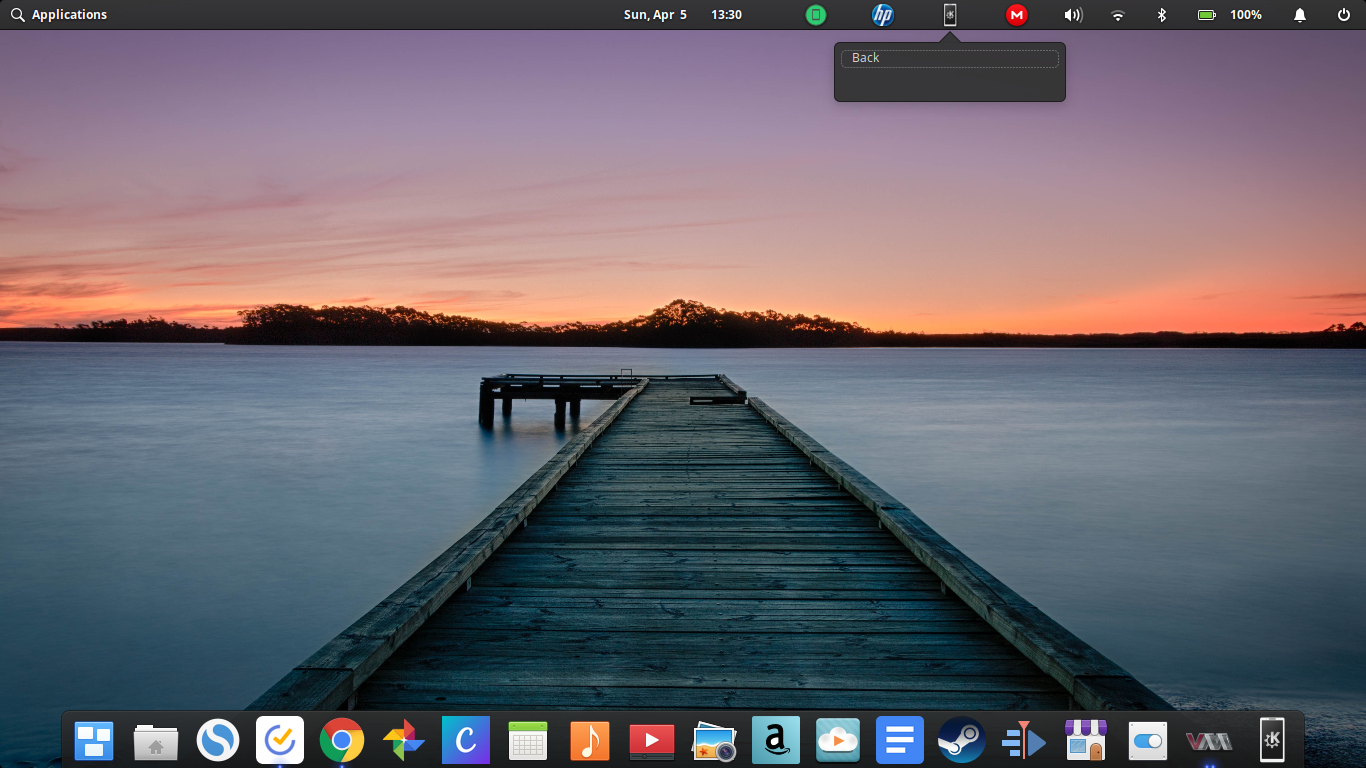Launch Steam from the dock

(x=962, y=741)
